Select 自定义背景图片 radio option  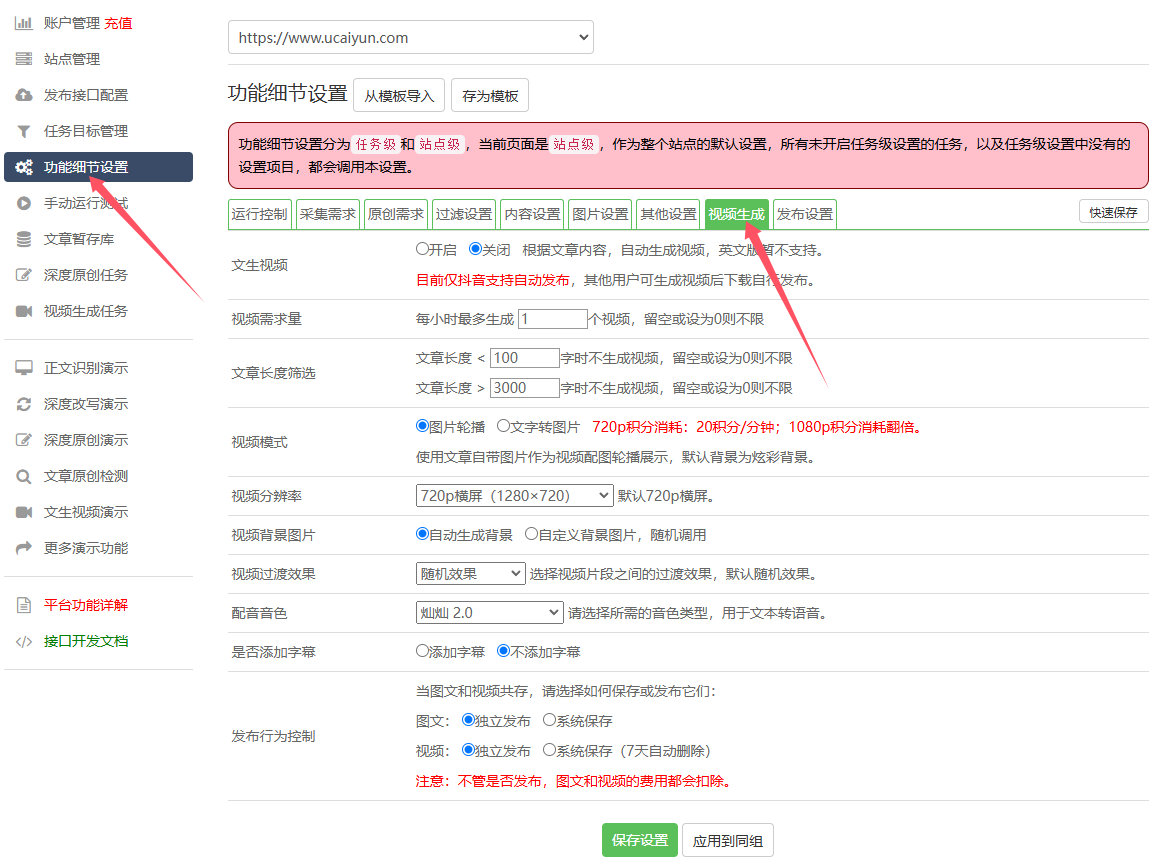(x=532, y=534)
